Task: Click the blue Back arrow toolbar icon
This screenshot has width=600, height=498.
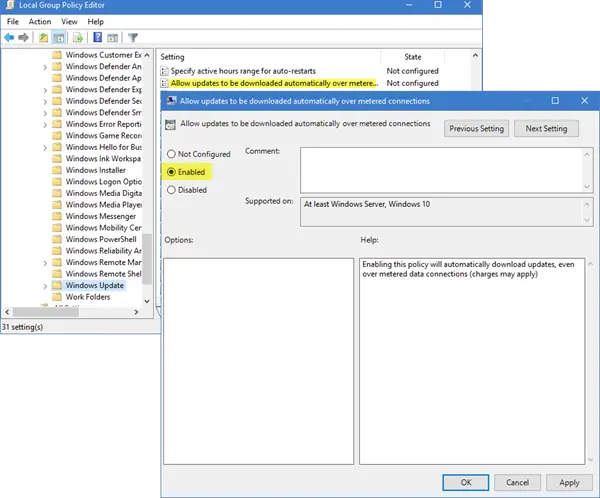Action: coord(9,38)
